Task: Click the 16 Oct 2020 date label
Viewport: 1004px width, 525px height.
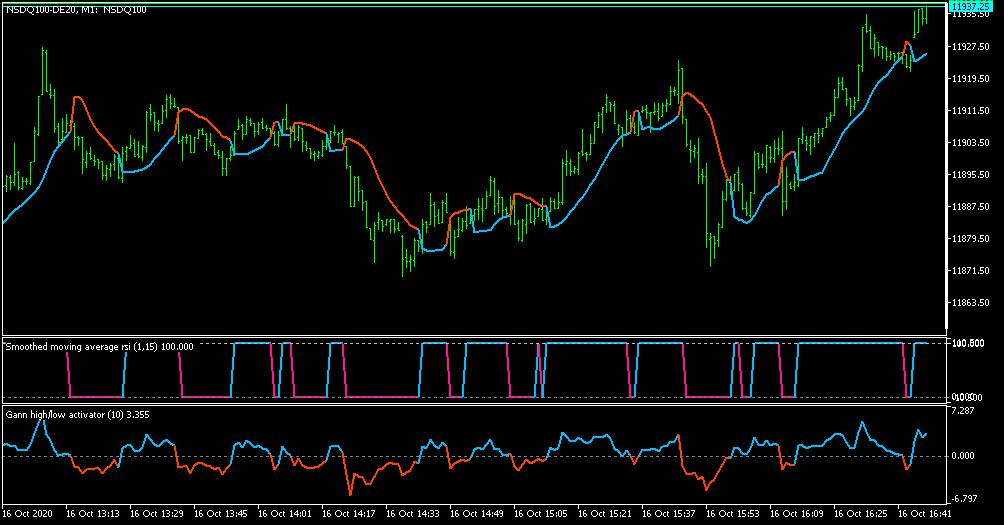Action: [28, 513]
